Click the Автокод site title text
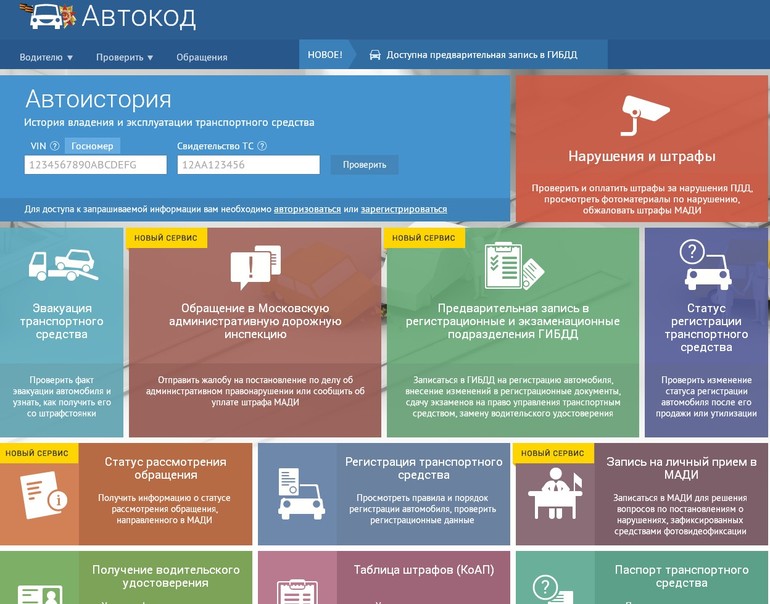This screenshot has width=770, height=604. tap(139, 17)
